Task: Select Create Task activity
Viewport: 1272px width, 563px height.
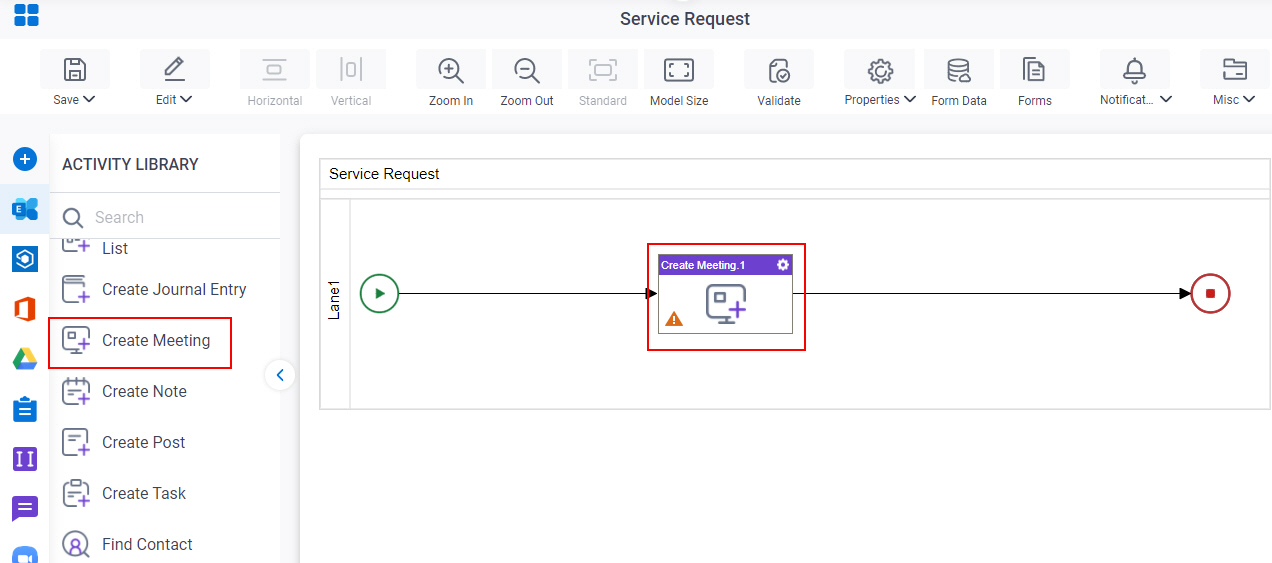Action: point(124,493)
